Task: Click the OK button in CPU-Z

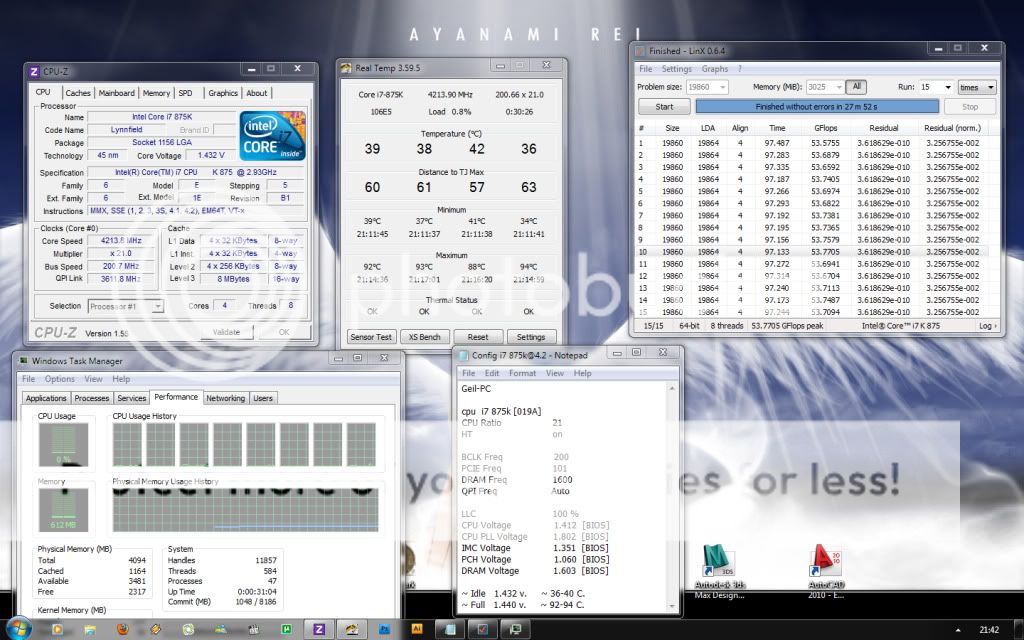Action: pyautogui.click(x=283, y=332)
